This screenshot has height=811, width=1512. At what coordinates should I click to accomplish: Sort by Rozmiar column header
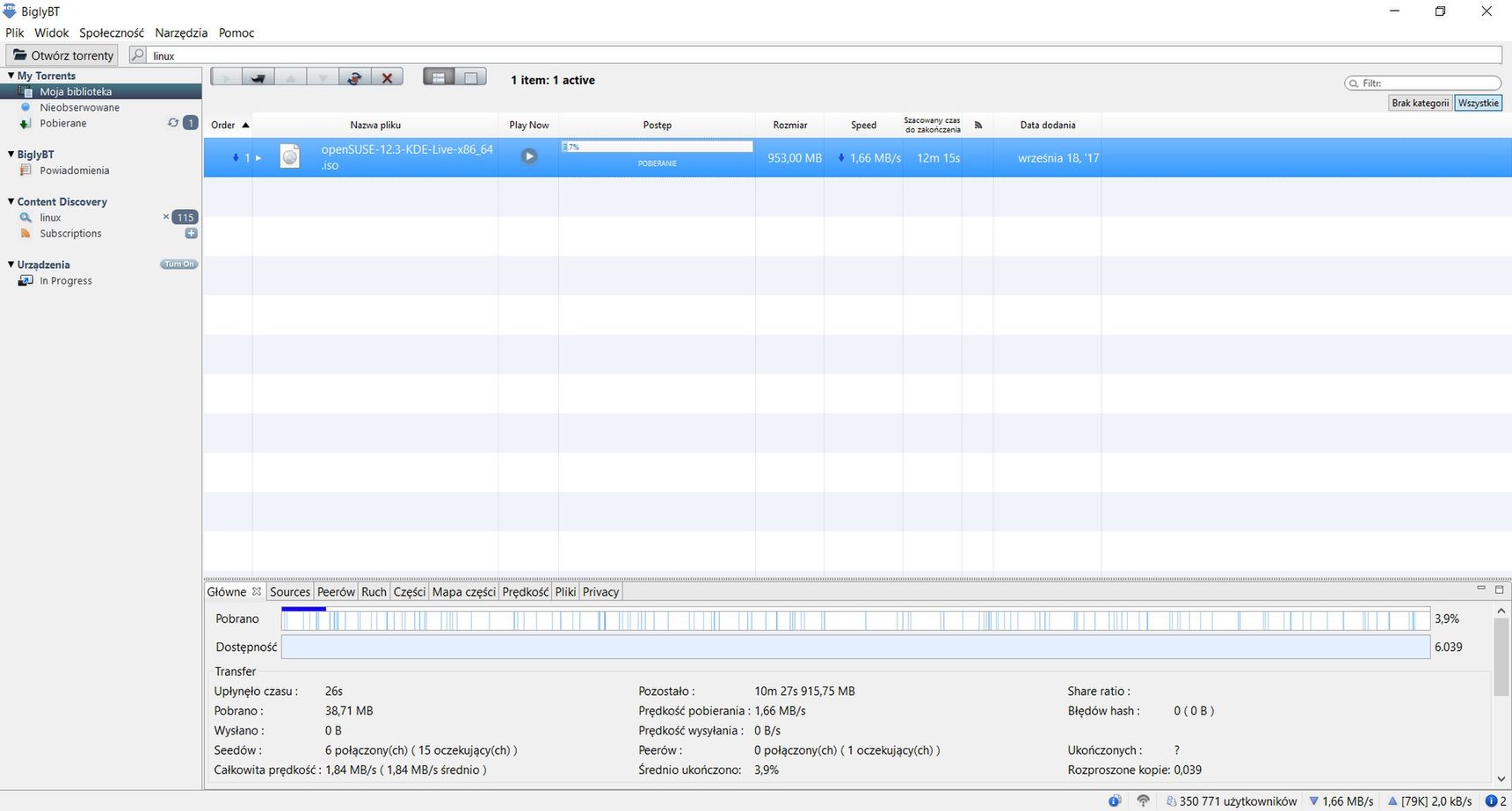tap(789, 125)
